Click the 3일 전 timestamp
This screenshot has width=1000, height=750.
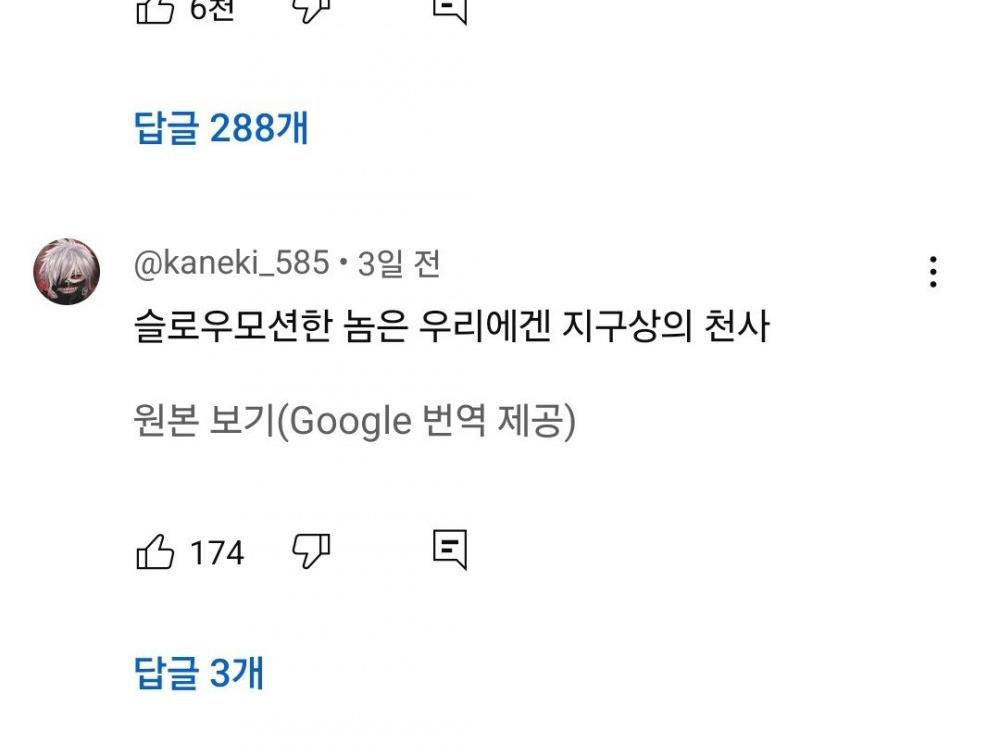coord(399,264)
